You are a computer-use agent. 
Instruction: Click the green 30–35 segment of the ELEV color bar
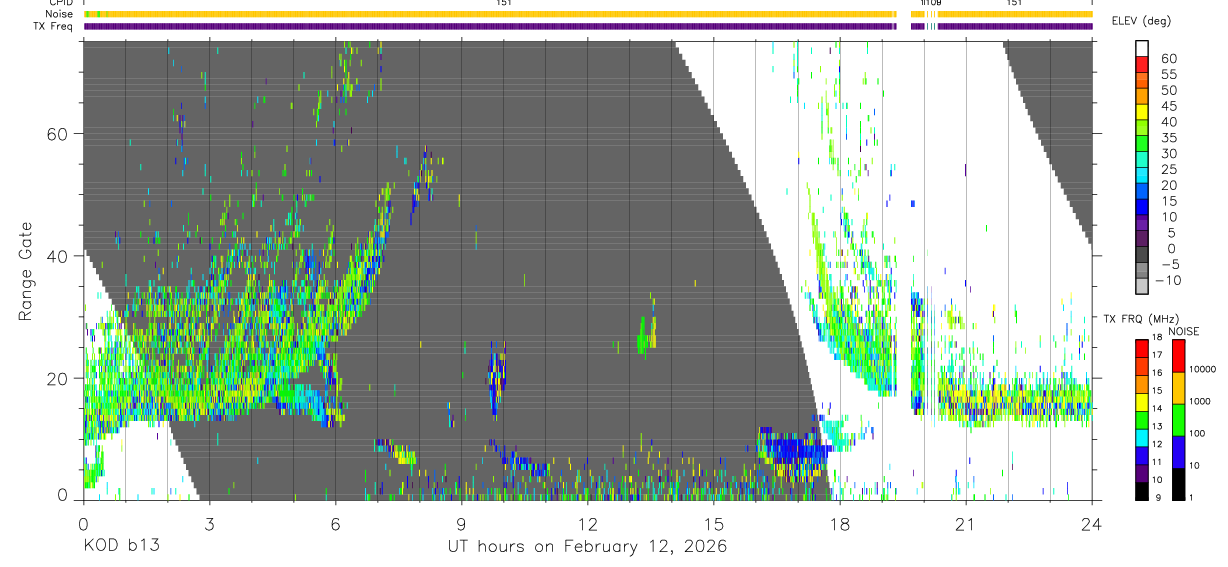1142,145
